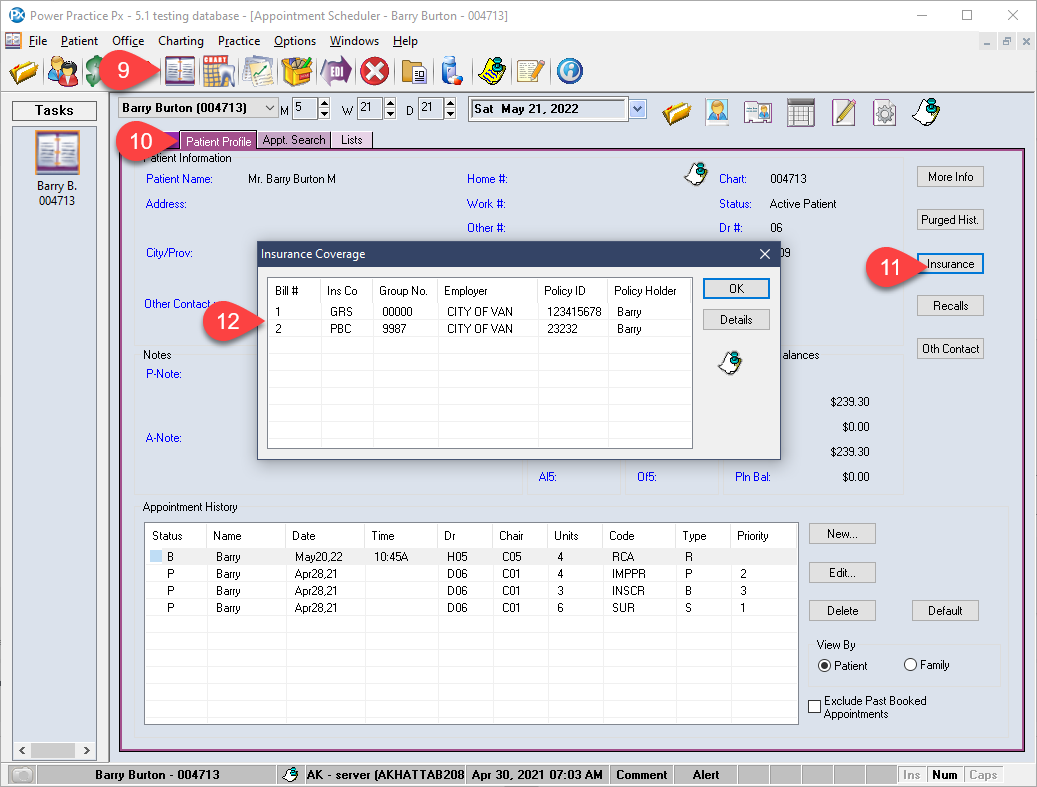
Task: Click the More Info button
Action: pyautogui.click(x=950, y=177)
